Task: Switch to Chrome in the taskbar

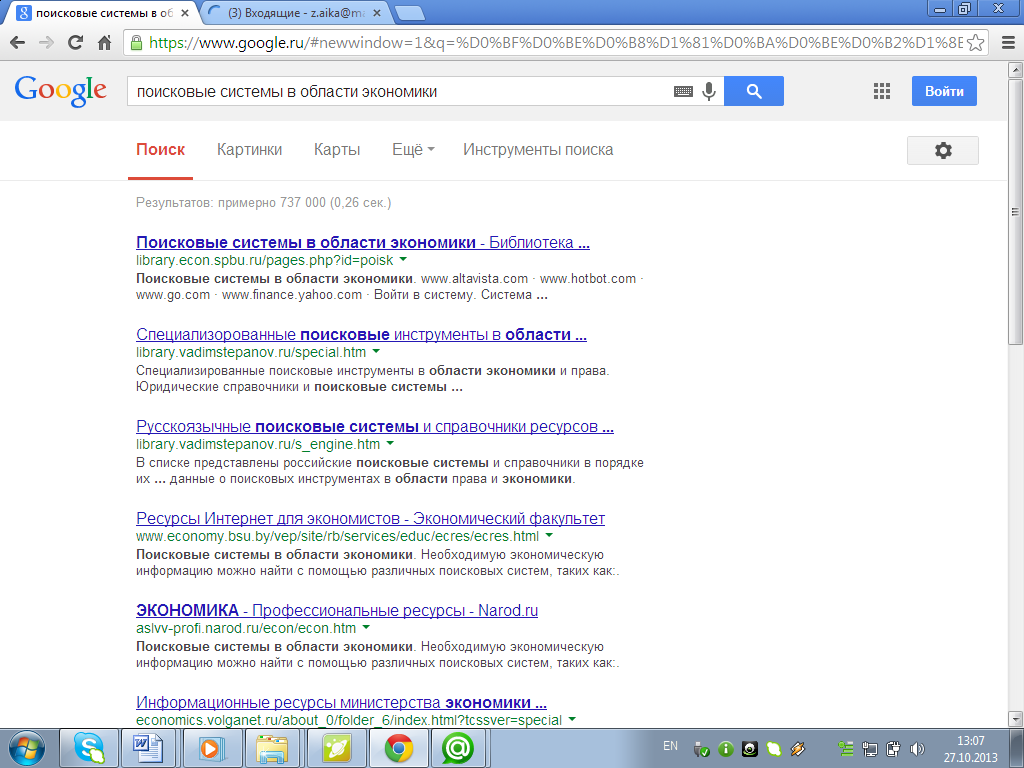Action: click(398, 748)
